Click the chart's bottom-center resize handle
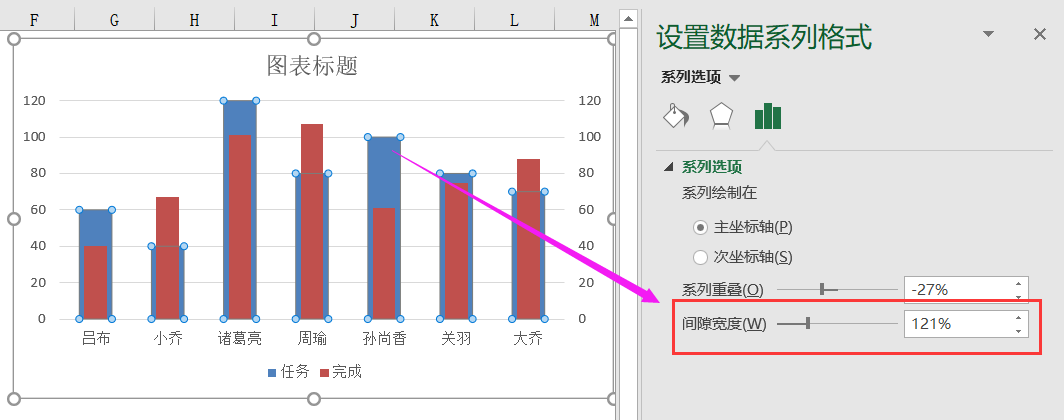 coord(314,398)
